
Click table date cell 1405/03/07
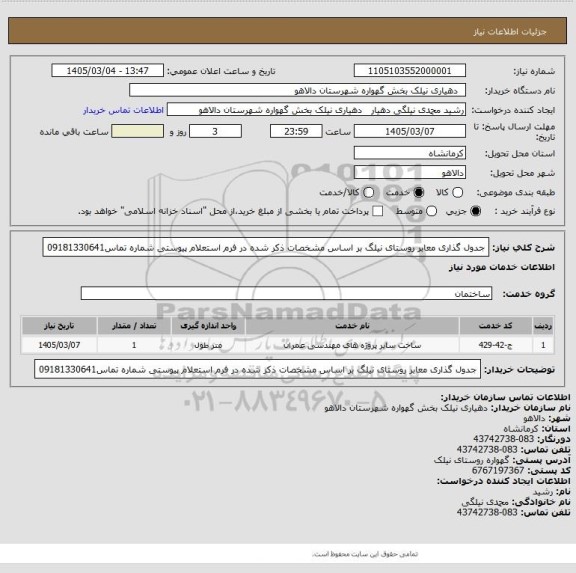click(x=59, y=345)
